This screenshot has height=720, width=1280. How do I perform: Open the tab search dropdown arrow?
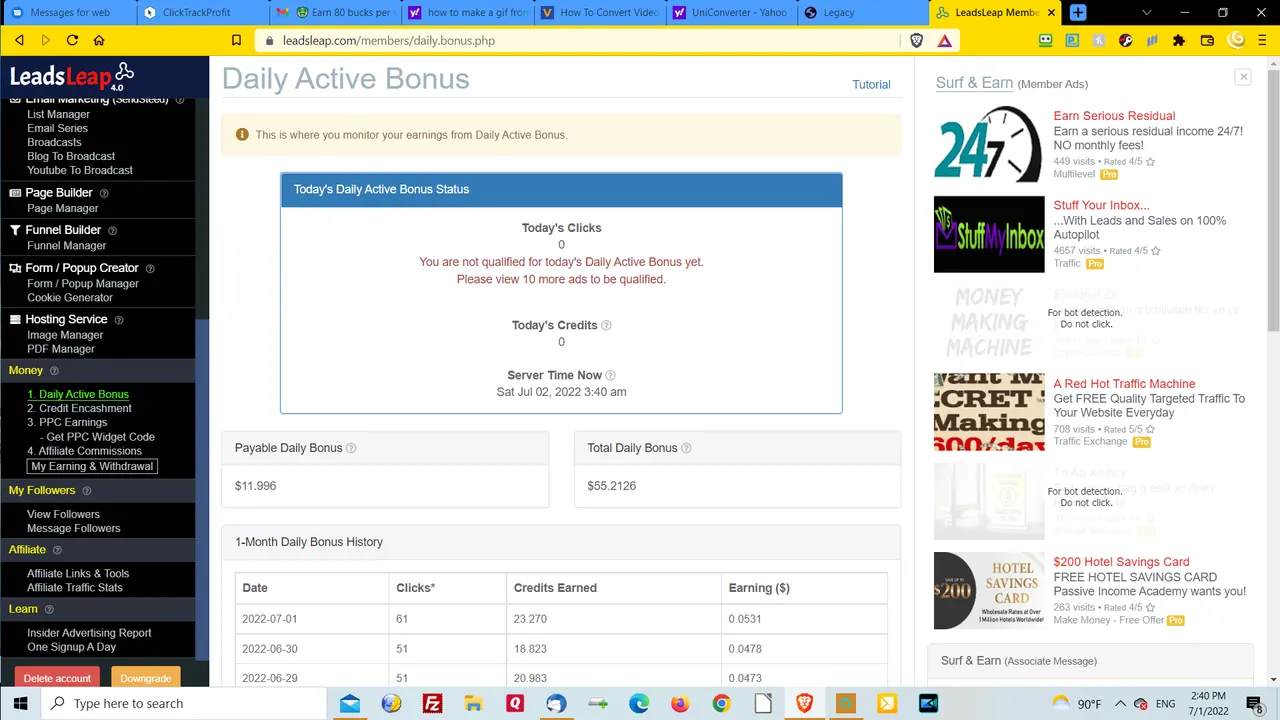click(x=1147, y=12)
